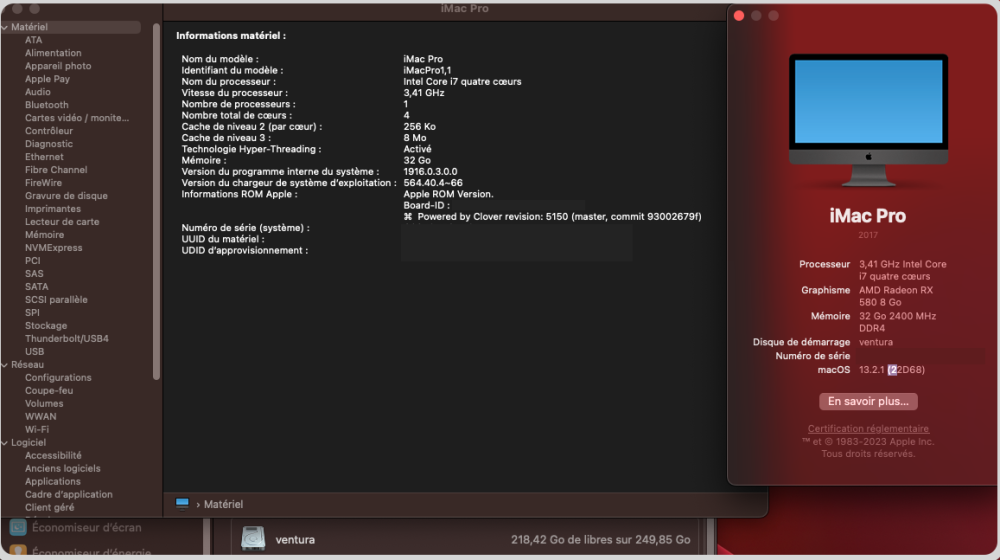Click the En savoir plus... button
Image resolution: width=1000 pixels, height=560 pixels.
pos(868,401)
